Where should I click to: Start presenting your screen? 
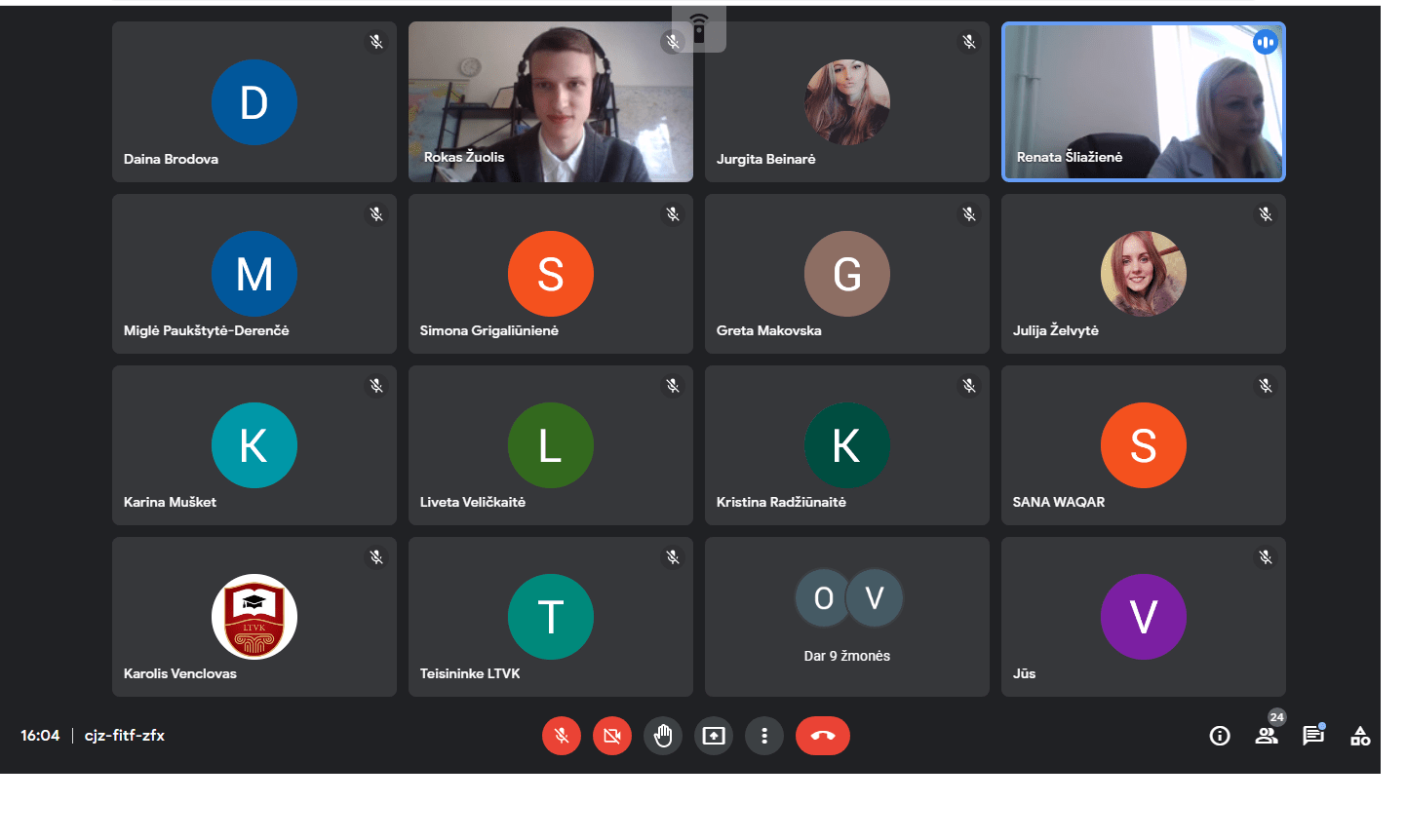[x=714, y=736]
